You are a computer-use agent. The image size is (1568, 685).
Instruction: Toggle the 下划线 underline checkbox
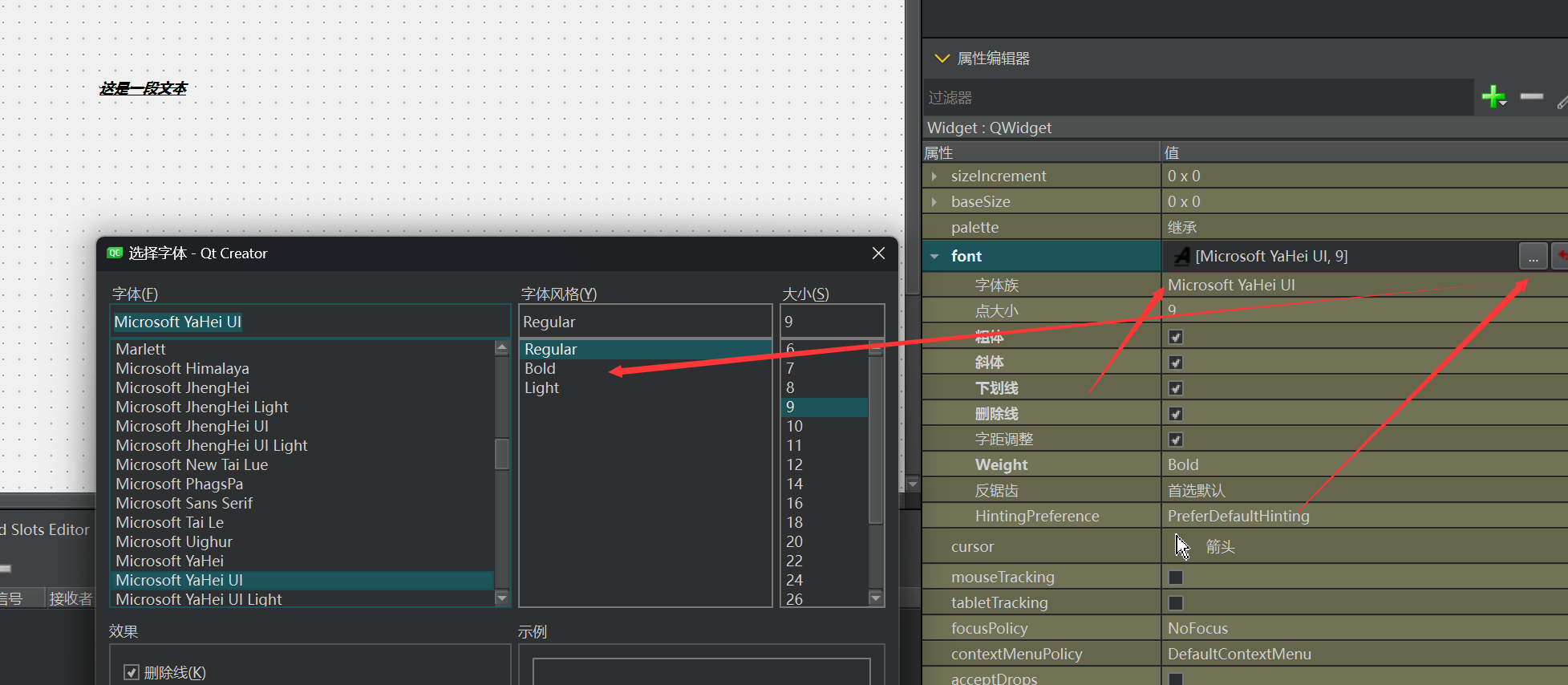pos(1176,388)
